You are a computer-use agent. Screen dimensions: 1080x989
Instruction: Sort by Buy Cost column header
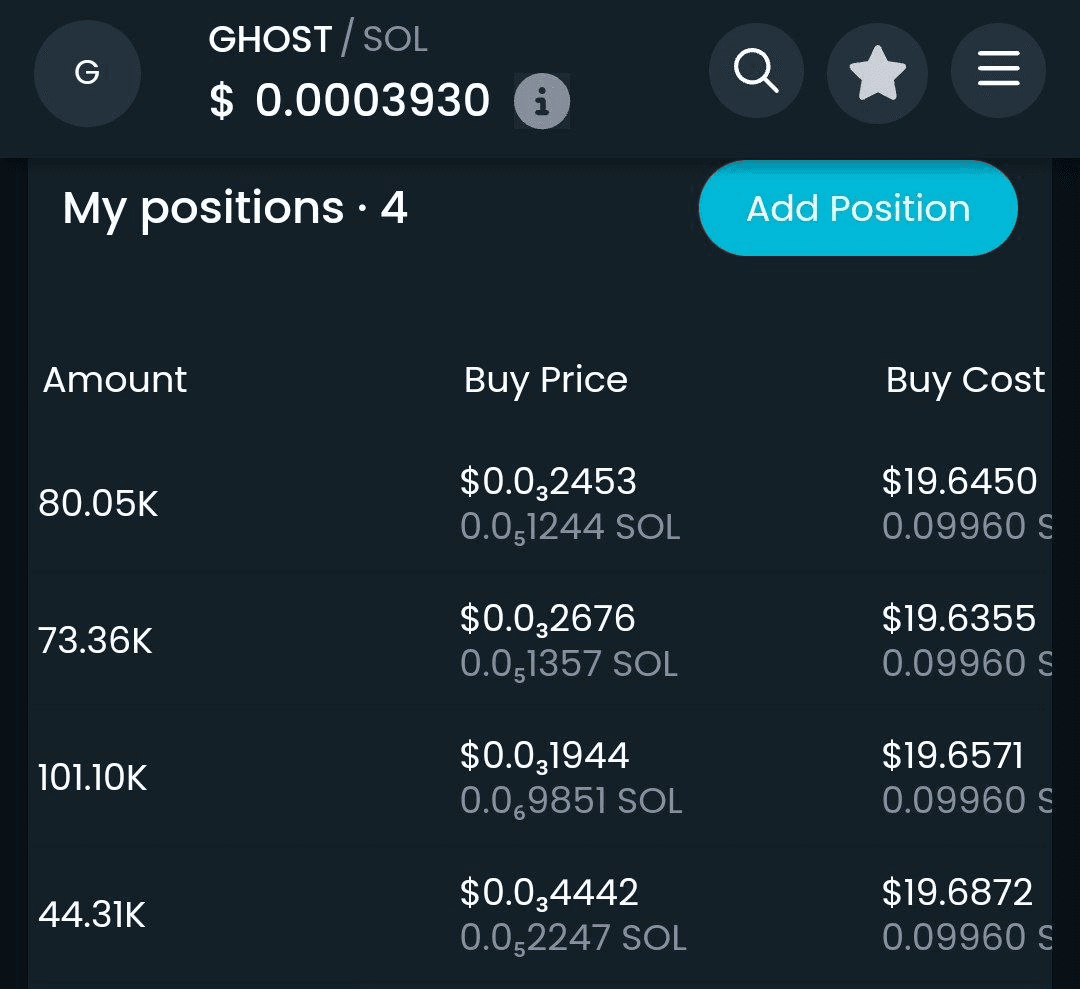click(965, 380)
